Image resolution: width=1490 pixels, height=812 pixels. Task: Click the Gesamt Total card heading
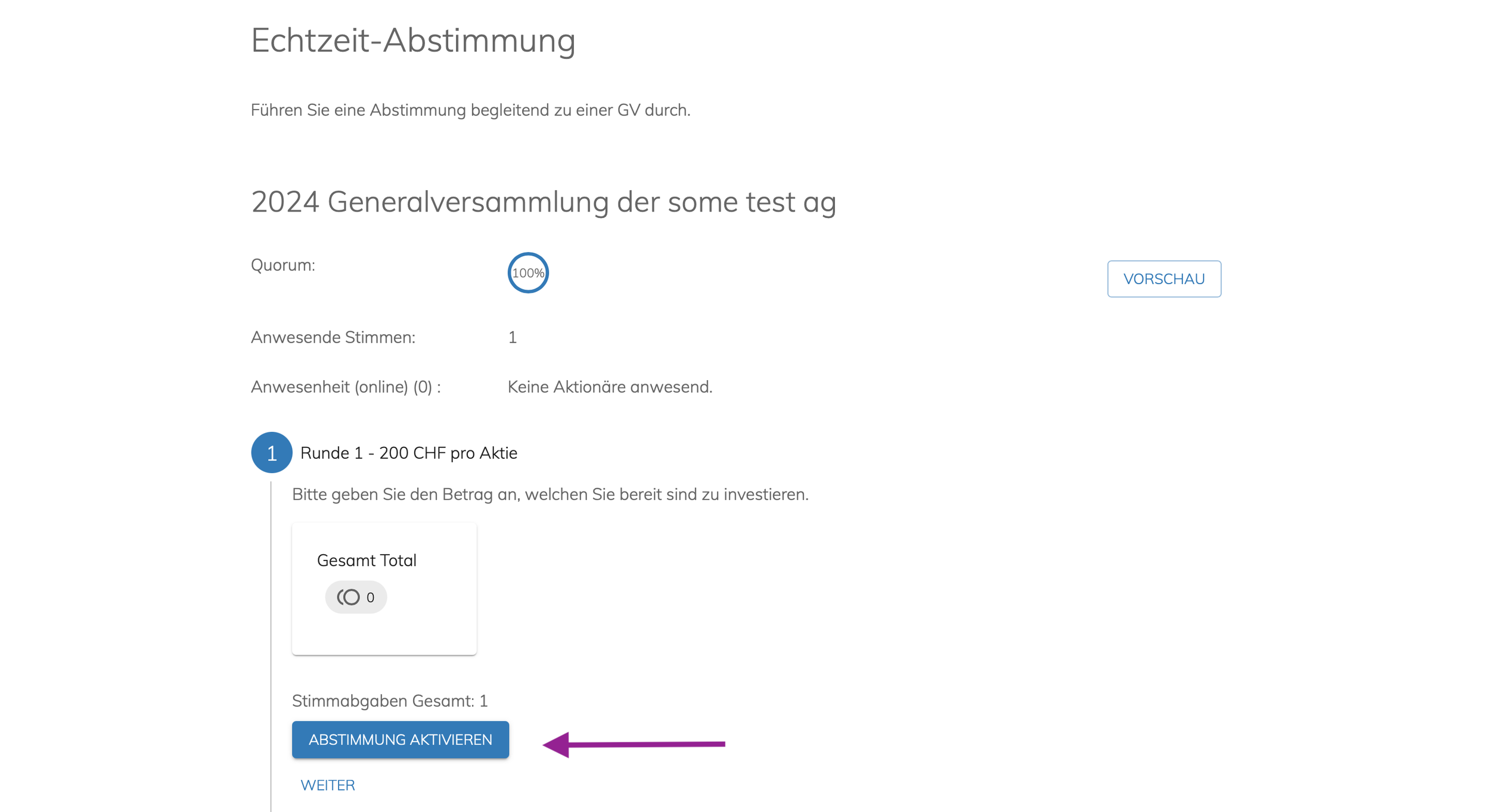(367, 560)
